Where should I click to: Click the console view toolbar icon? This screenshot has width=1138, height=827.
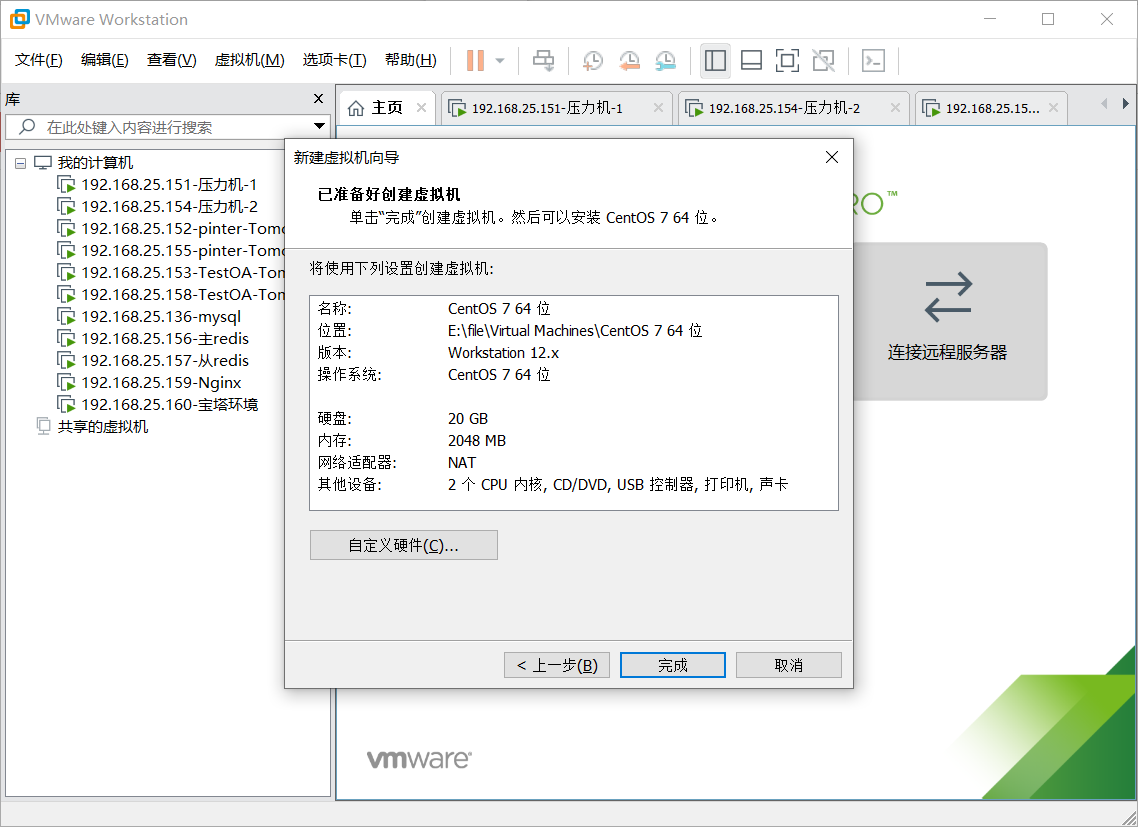[873, 60]
